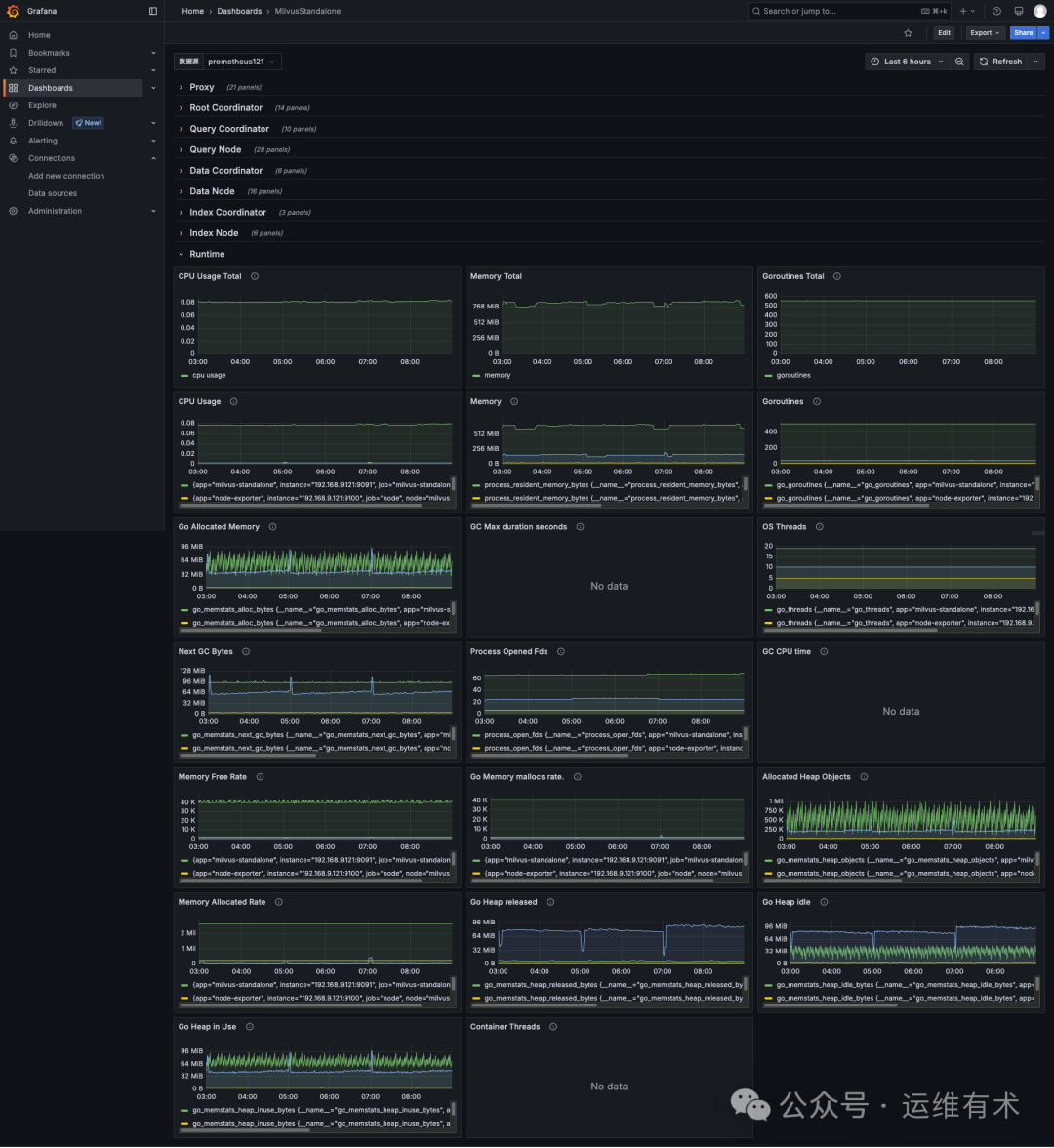Click the Edit button
The width and height of the screenshot is (1054, 1148).
[x=943, y=32]
